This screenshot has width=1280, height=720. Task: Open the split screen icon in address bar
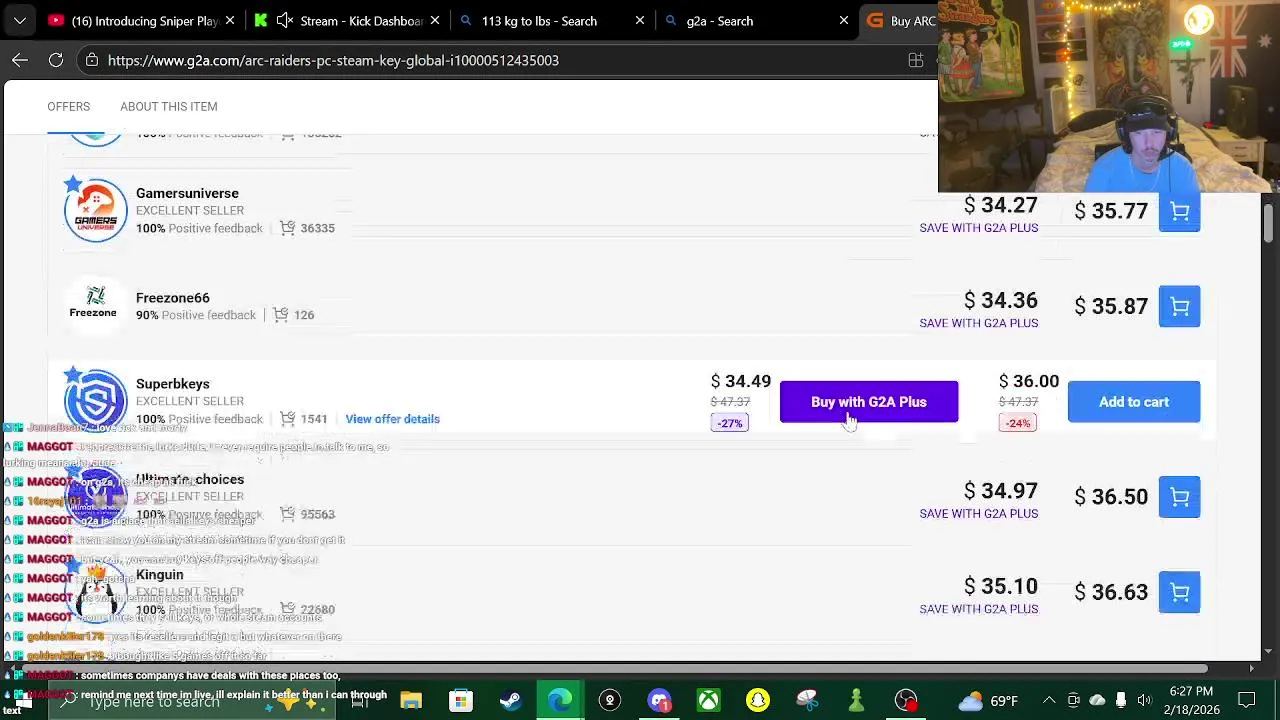pos(915,60)
